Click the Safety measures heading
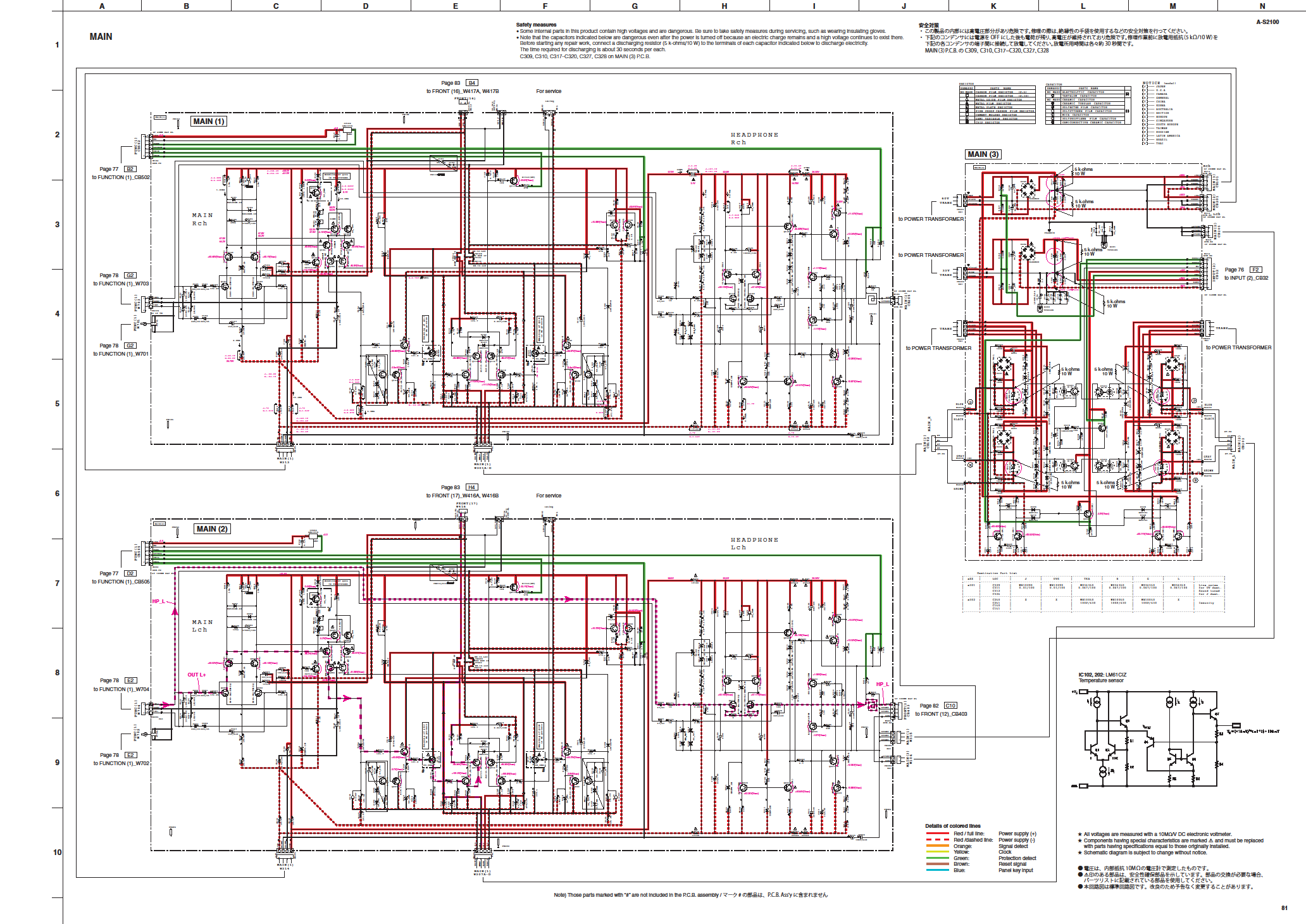 click(536, 25)
